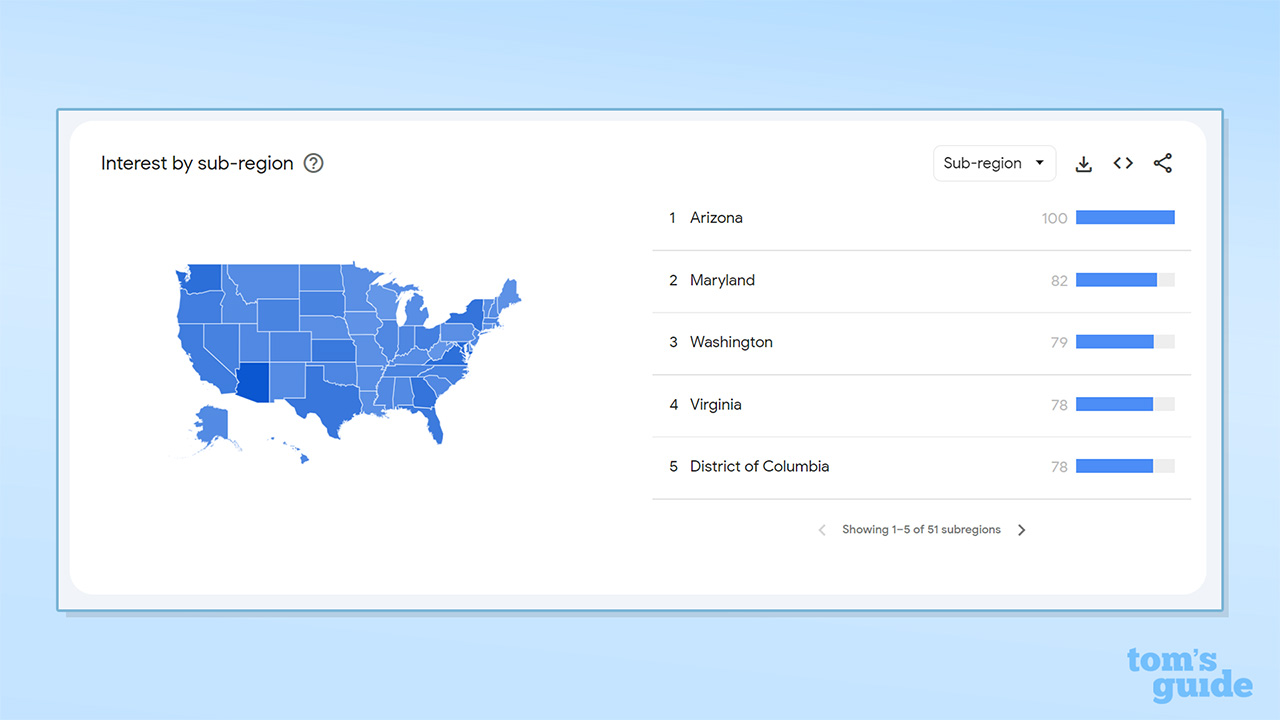1280x720 pixels.
Task: Open the Sub-region dropdown
Action: (x=993, y=163)
